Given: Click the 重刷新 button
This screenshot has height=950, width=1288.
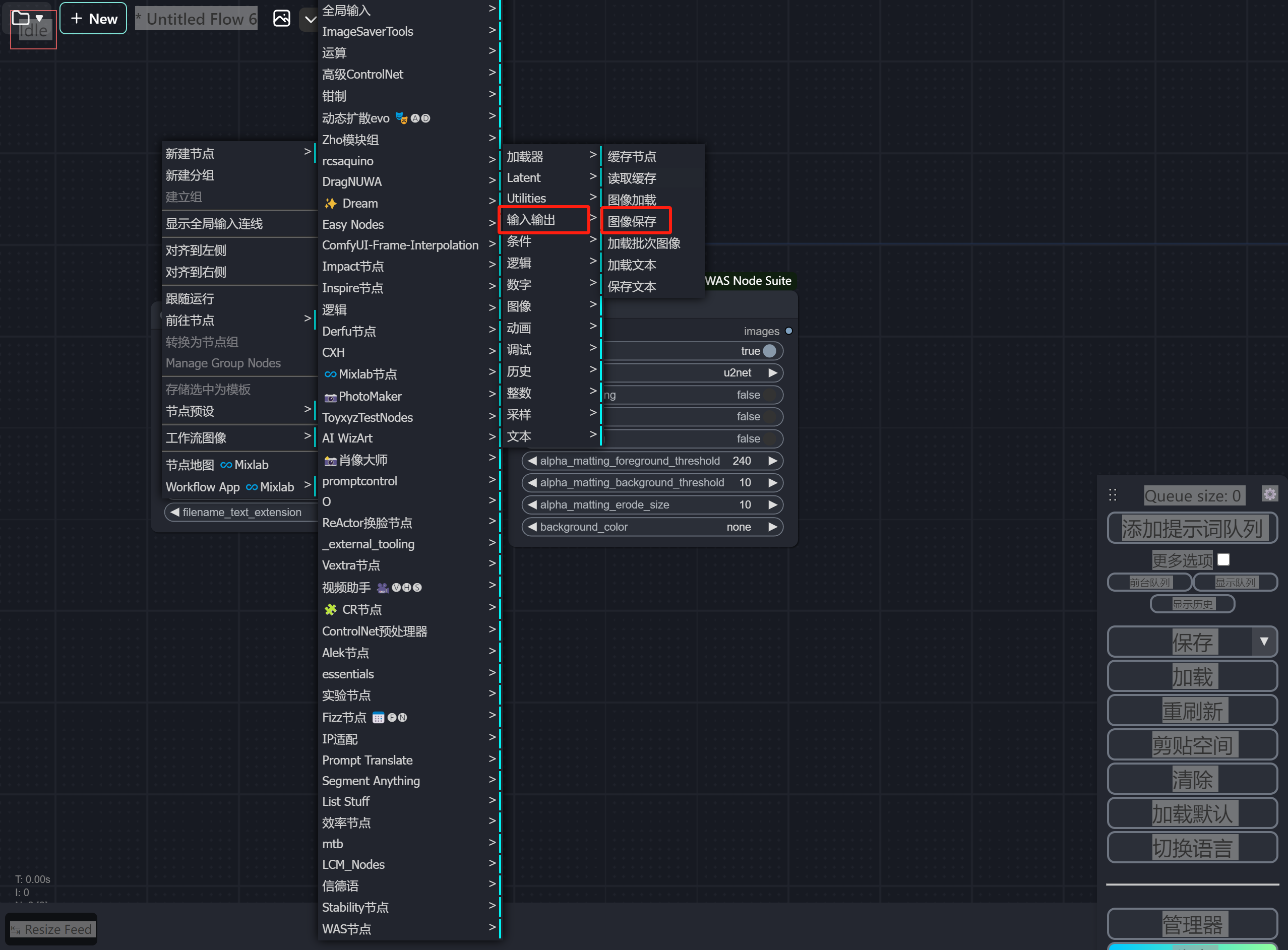Looking at the screenshot, I should click(1192, 711).
